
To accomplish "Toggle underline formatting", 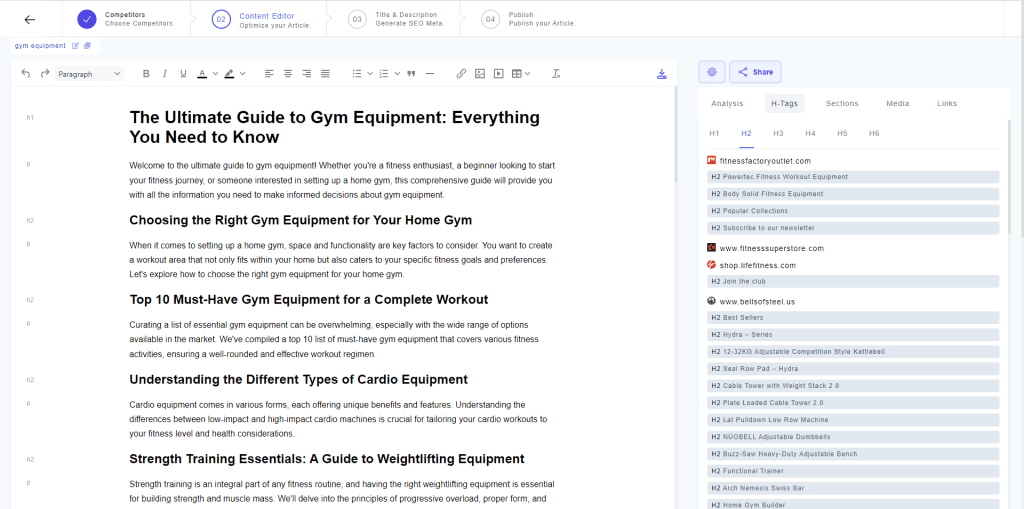I will pos(183,74).
